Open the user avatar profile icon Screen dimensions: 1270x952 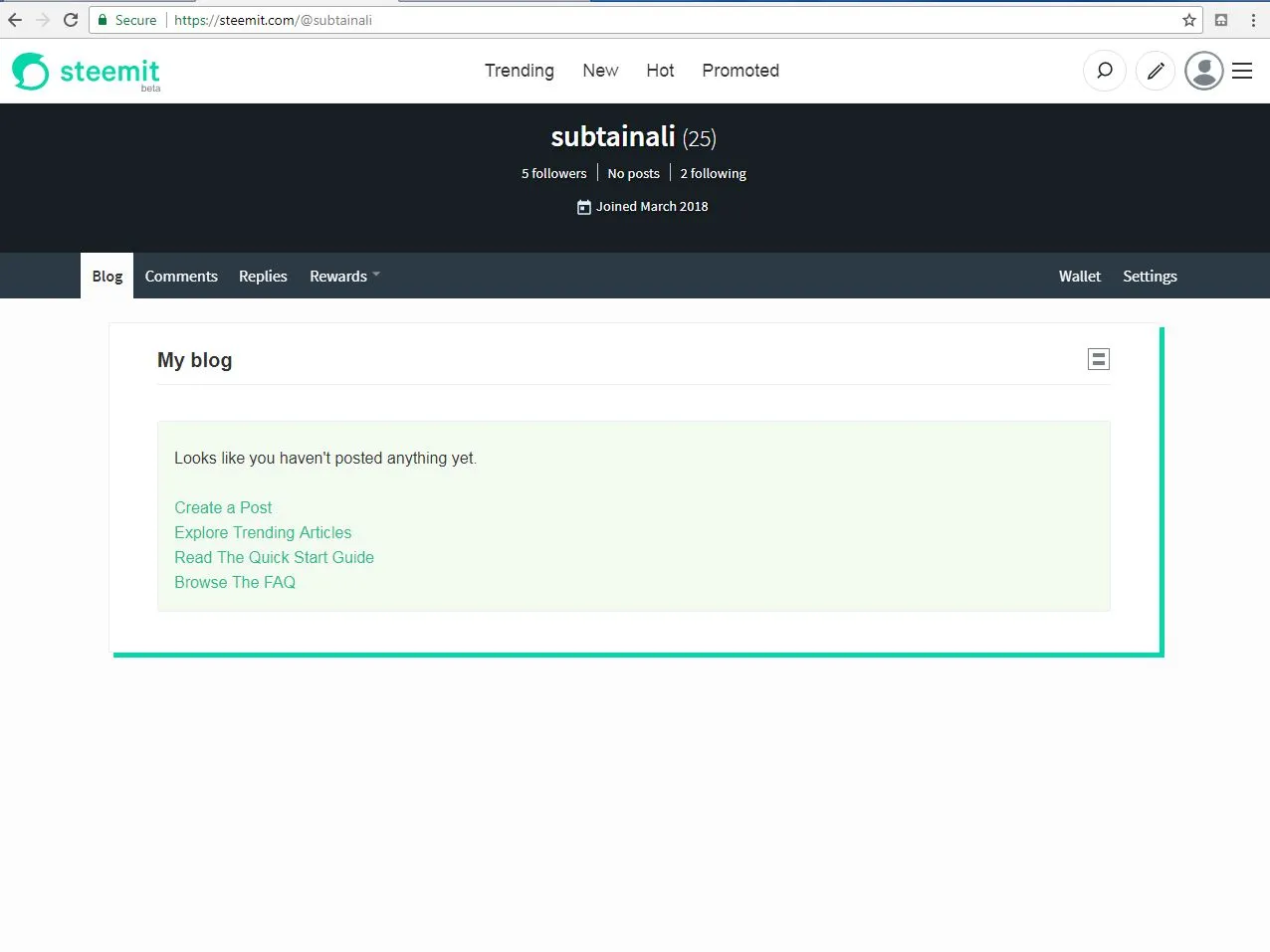(1204, 71)
